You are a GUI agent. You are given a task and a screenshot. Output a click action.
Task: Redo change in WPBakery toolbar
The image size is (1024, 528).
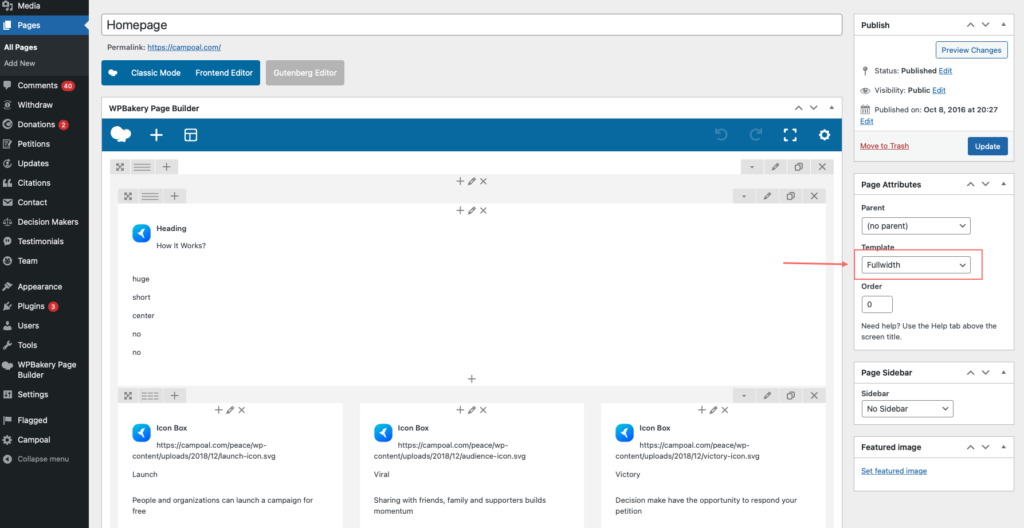(756, 135)
